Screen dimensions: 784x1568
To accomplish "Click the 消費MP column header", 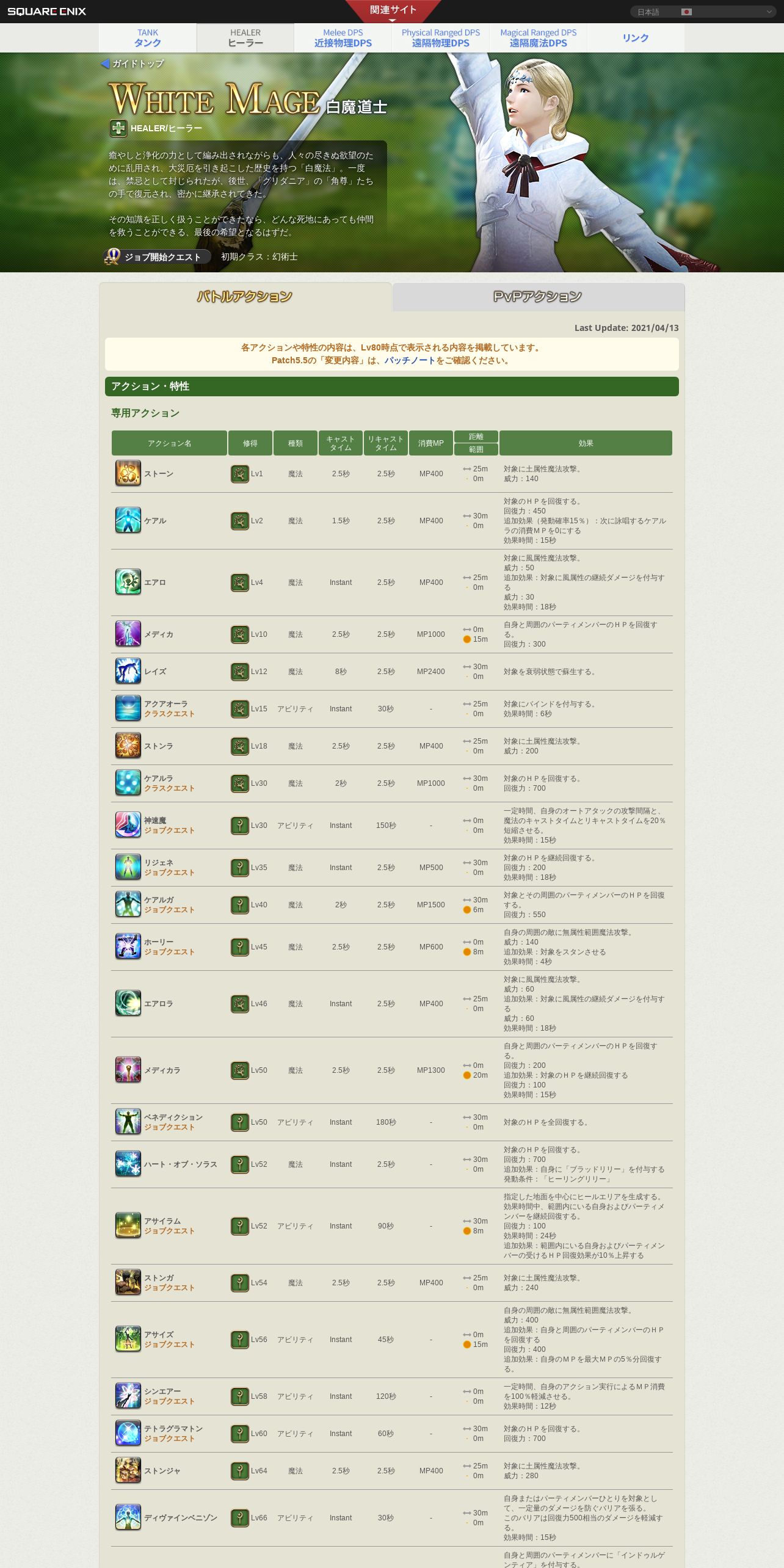I will coord(431,443).
